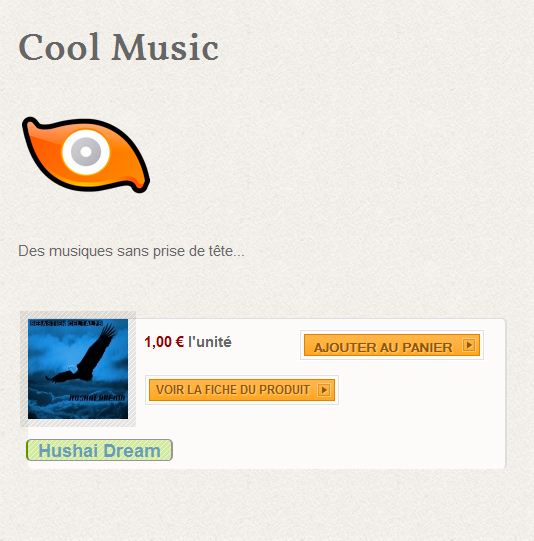Click the 1,00 € price
Screen dimensions: 534x541
pyautogui.click(x=164, y=342)
